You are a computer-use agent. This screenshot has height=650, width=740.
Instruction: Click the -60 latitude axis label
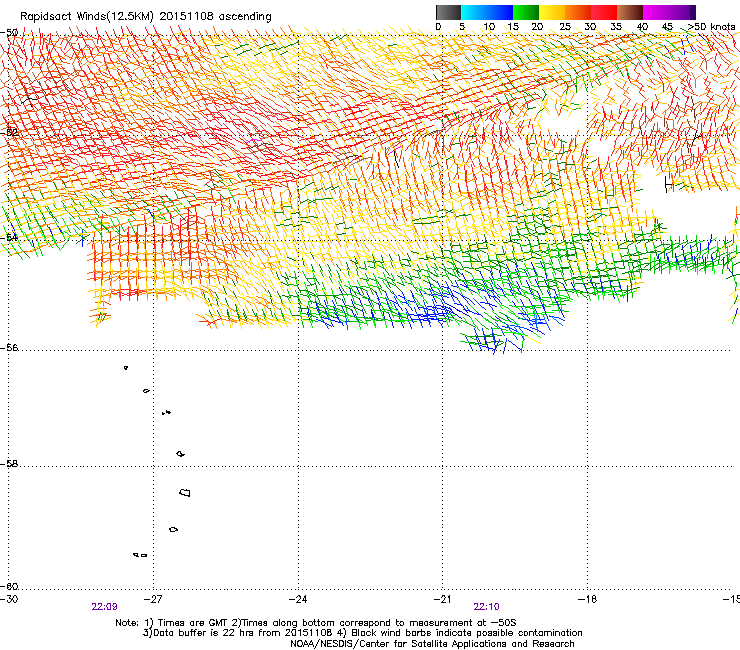pos(9,587)
